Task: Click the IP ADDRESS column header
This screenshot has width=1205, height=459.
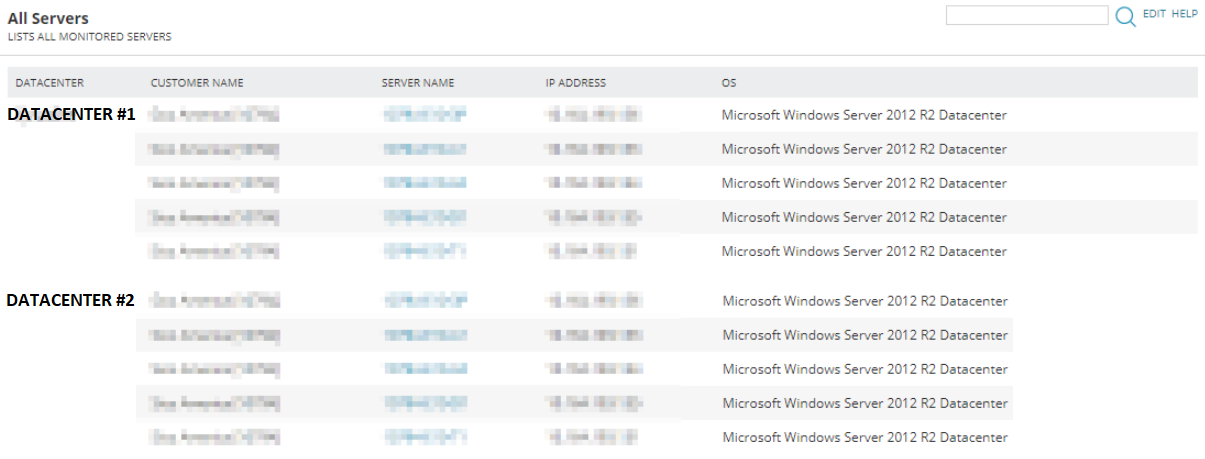Action: (576, 83)
